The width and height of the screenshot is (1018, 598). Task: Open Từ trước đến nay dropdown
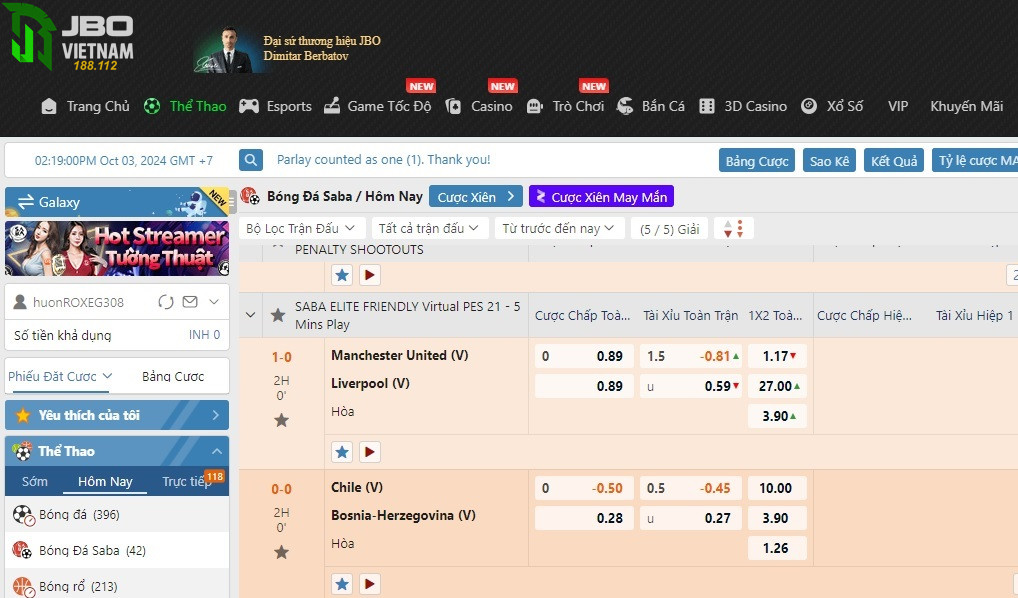click(558, 229)
